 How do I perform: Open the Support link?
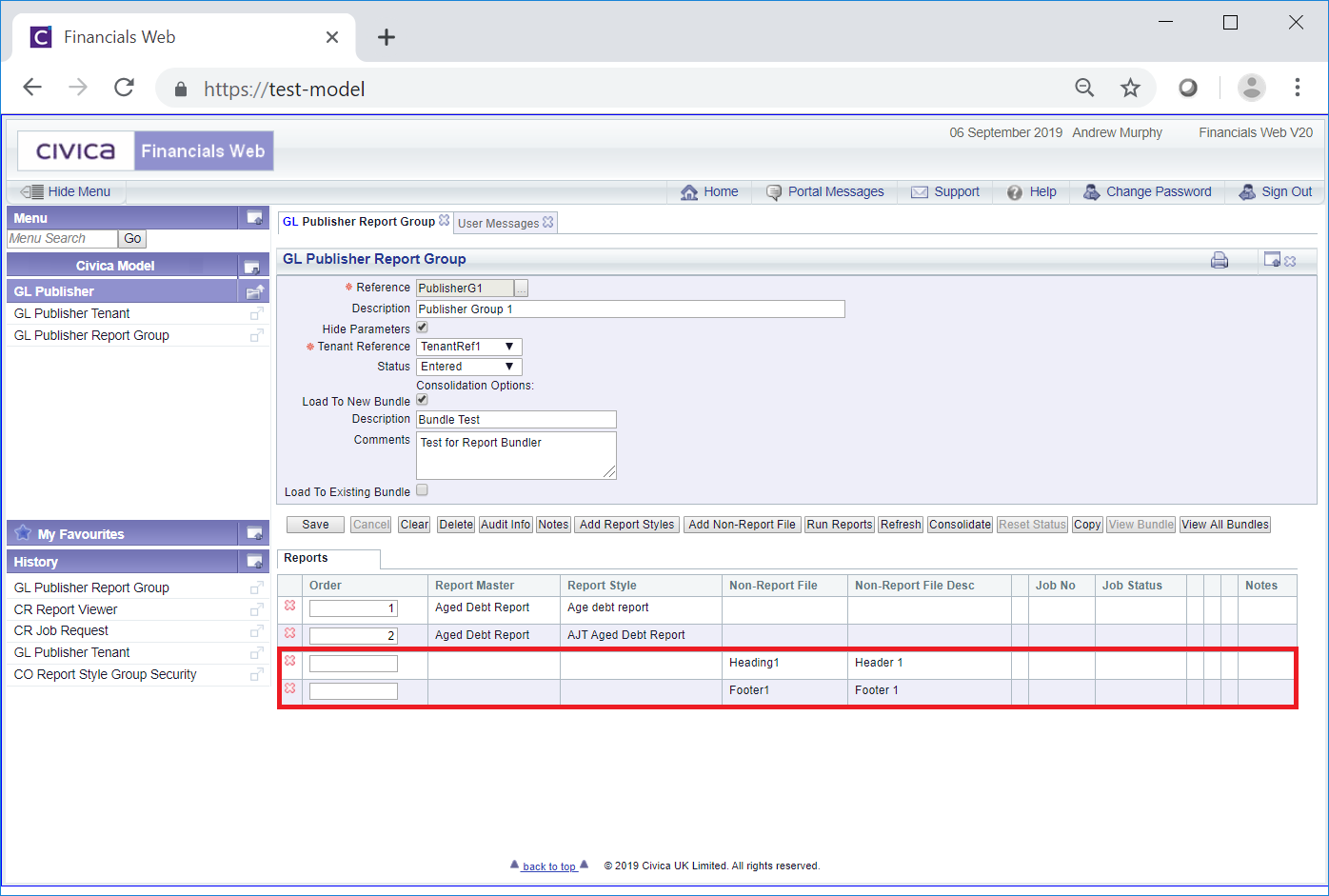coord(945,191)
